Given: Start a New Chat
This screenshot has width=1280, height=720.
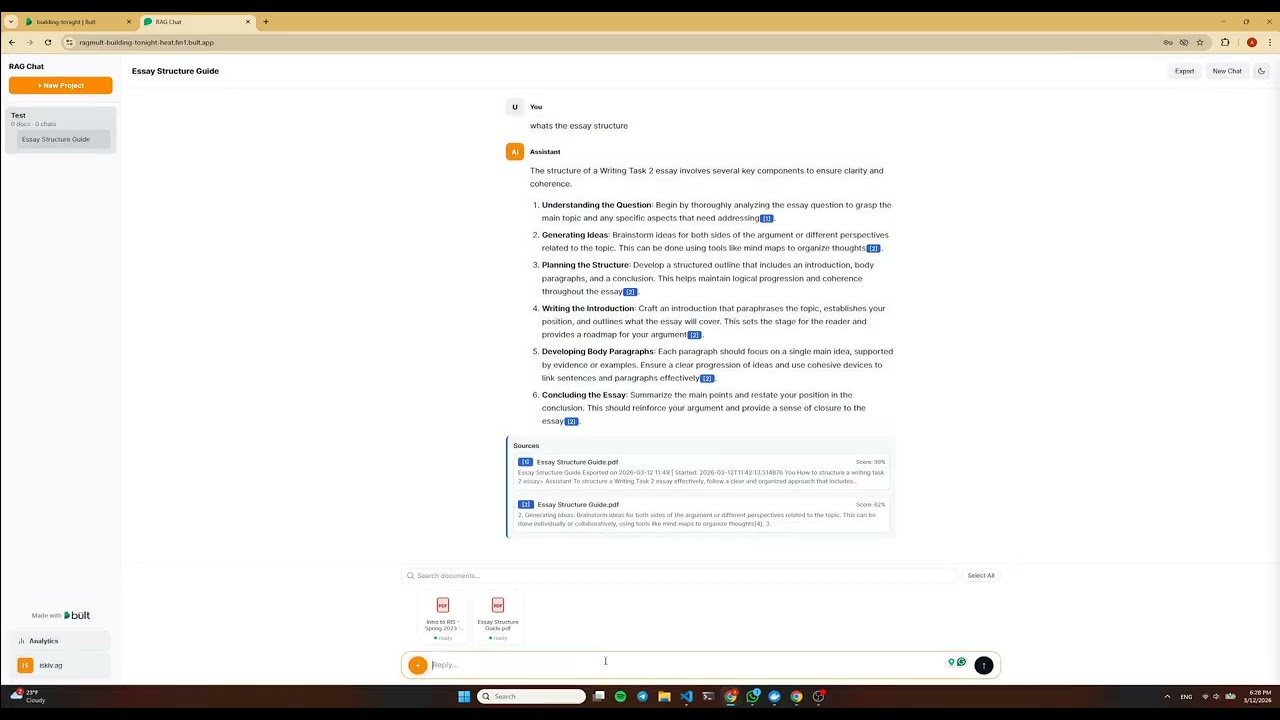Looking at the screenshot, I should click(1227, 71).
